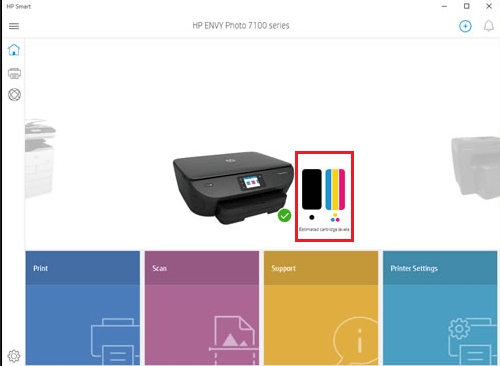View the tri-color ink cartridge level
Viewport: 500px width, 366px height.
(x=335, y=189)
